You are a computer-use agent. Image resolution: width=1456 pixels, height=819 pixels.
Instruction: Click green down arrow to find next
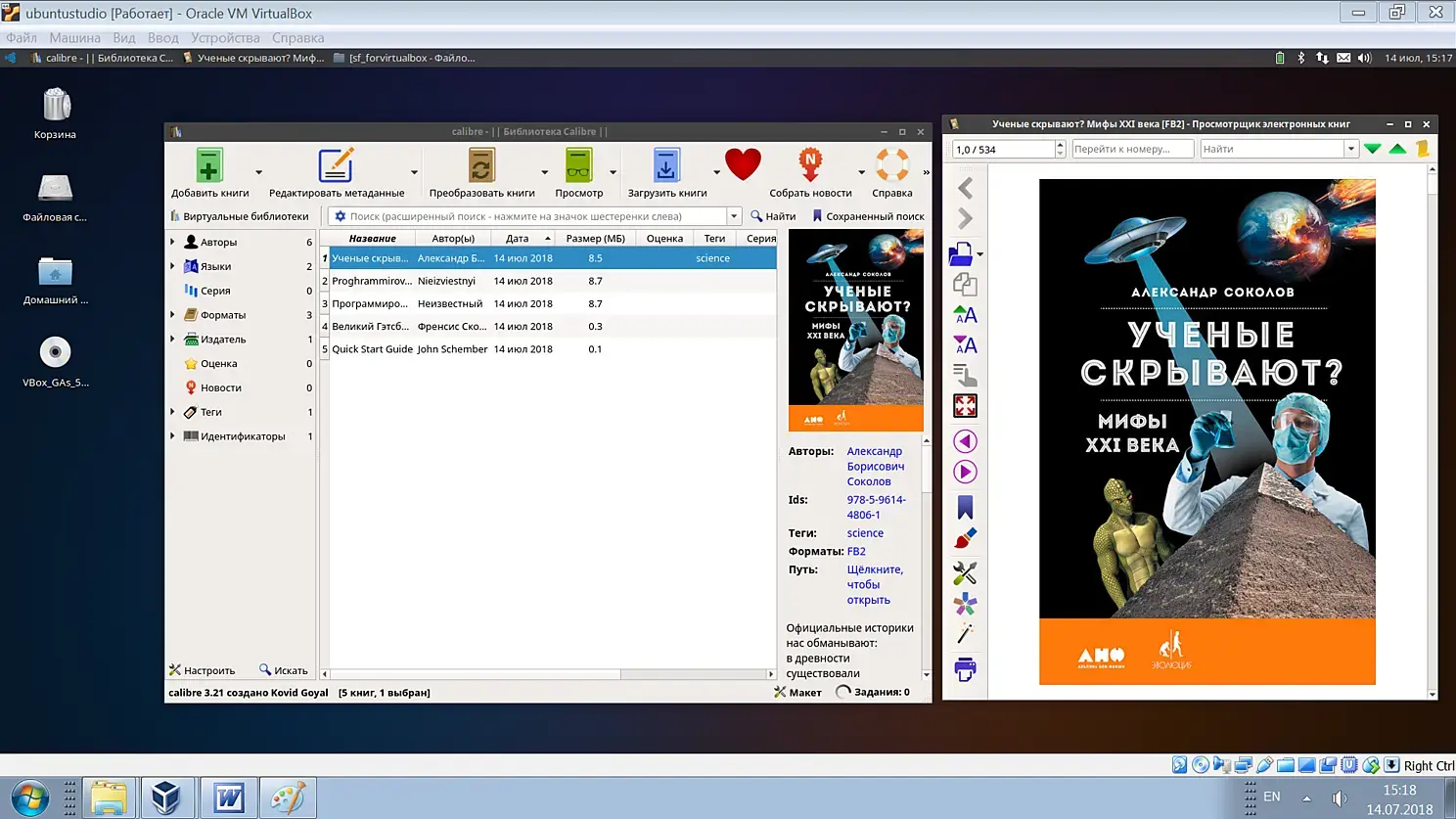pos(1373,149)
